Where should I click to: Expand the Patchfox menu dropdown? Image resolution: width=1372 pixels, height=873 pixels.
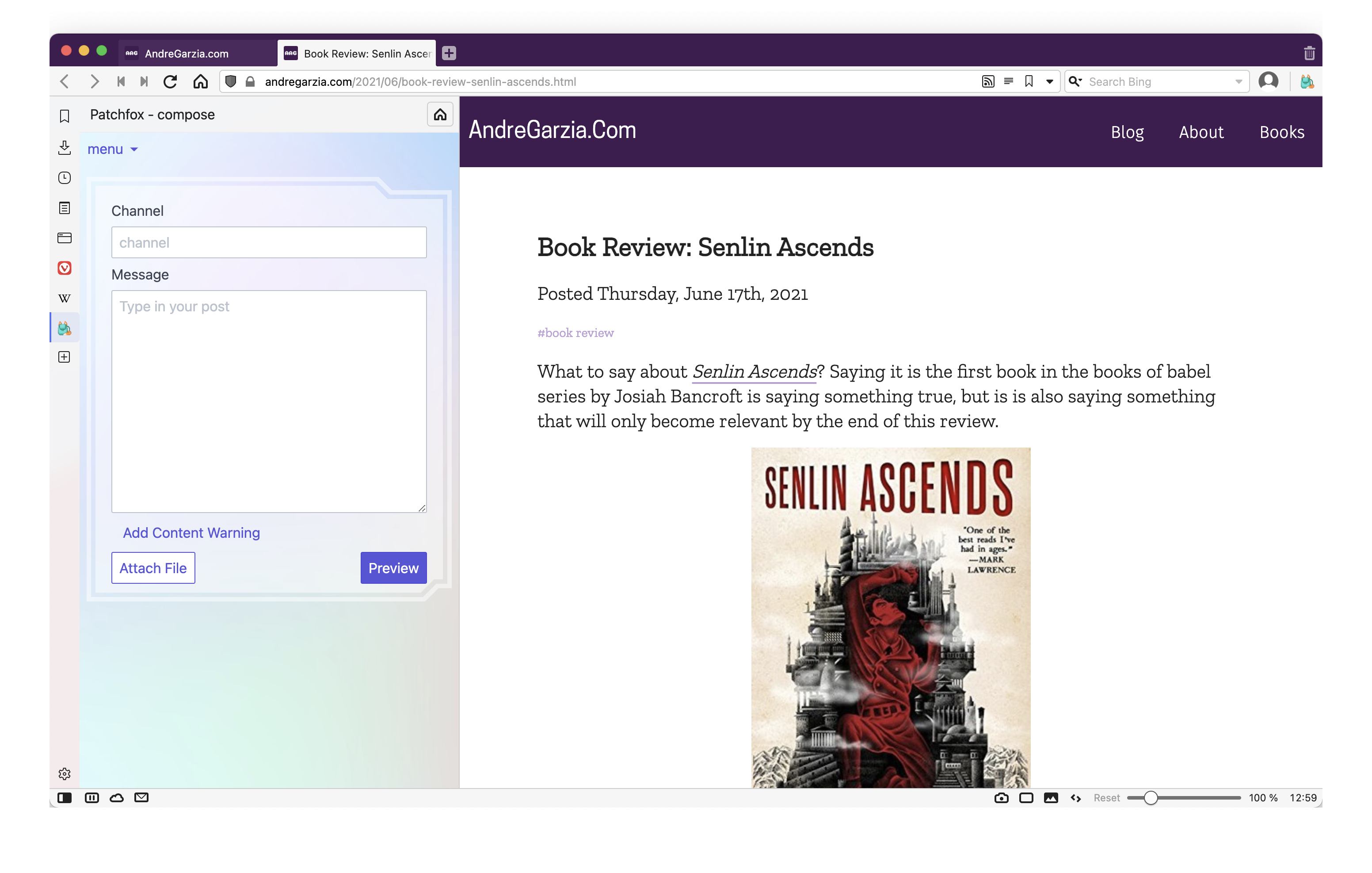pos(112,149)
